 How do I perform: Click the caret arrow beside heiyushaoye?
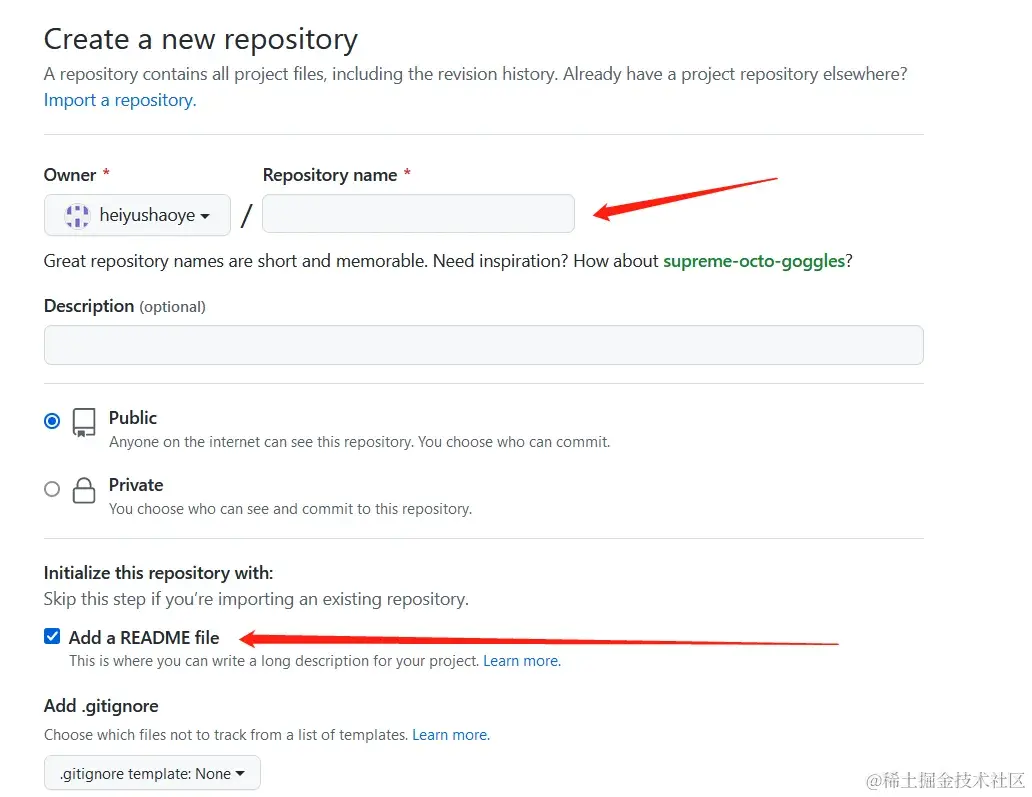(x=205, y=217)
